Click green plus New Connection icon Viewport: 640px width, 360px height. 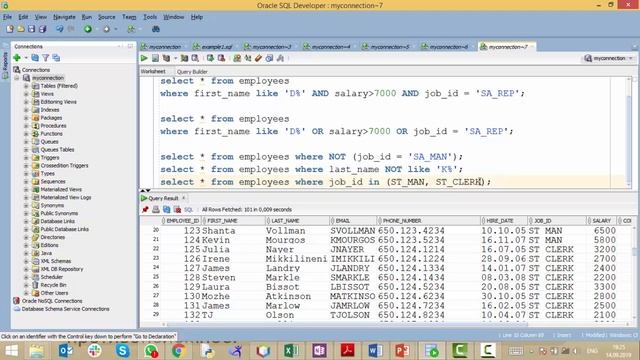(17, 58)
